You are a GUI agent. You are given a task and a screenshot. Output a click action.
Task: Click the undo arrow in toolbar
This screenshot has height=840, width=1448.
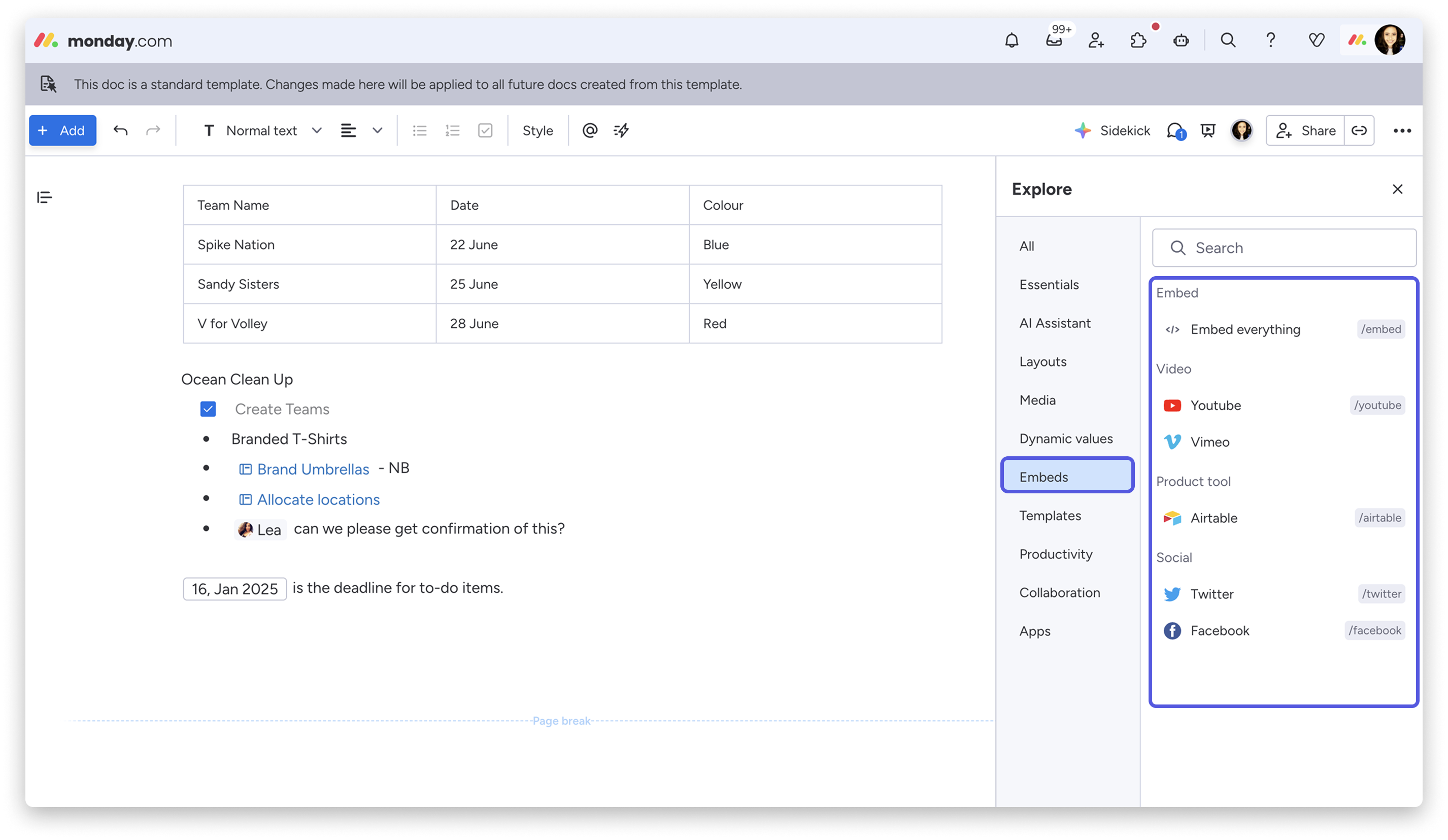click(120, 130)
